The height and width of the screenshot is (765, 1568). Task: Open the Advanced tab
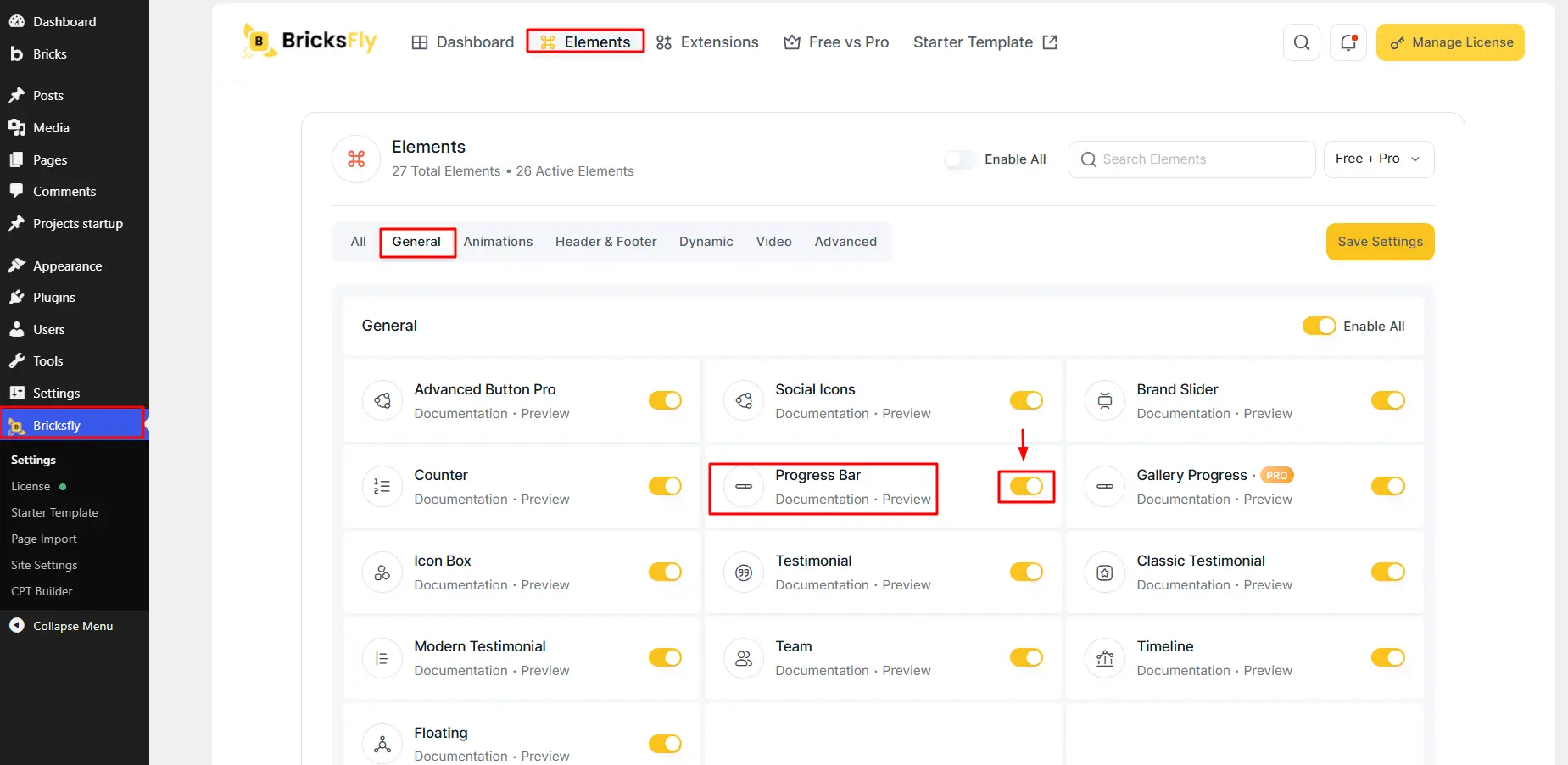tap(846, 242)
